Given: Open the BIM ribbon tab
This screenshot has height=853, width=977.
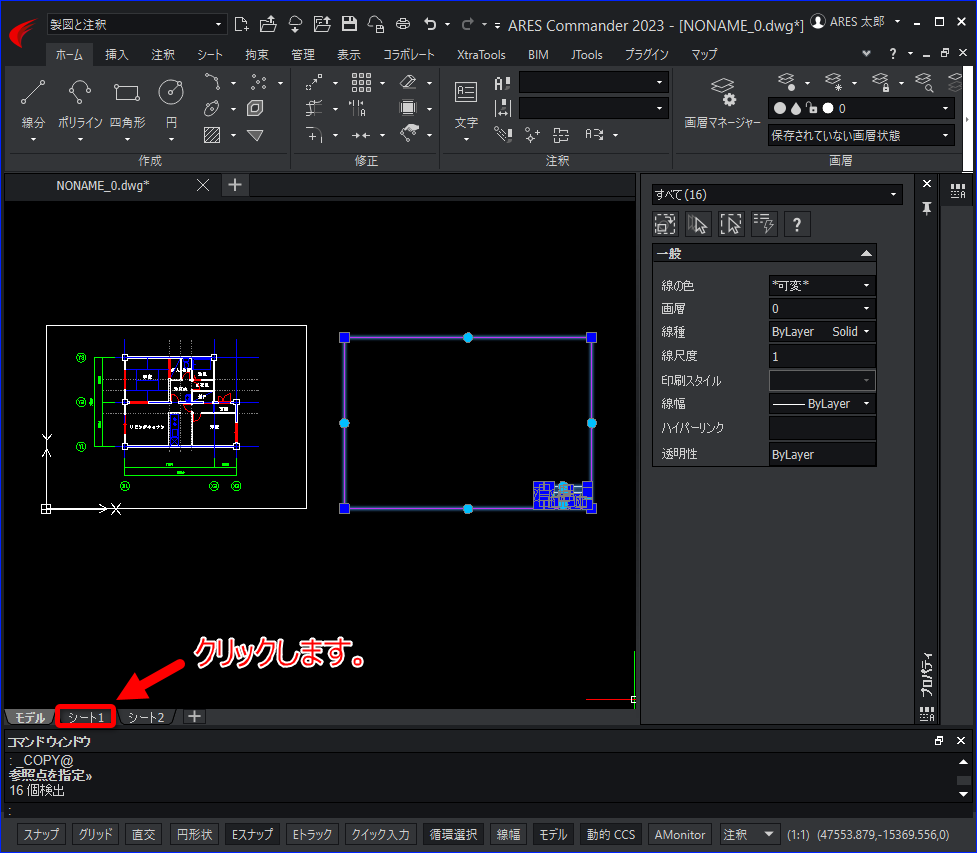Looking at the screenshot, I should point(538,55).
